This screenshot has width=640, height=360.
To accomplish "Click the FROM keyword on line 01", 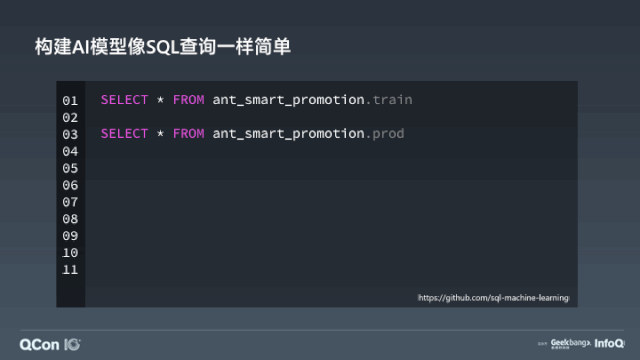I will (x=188, y=100).
